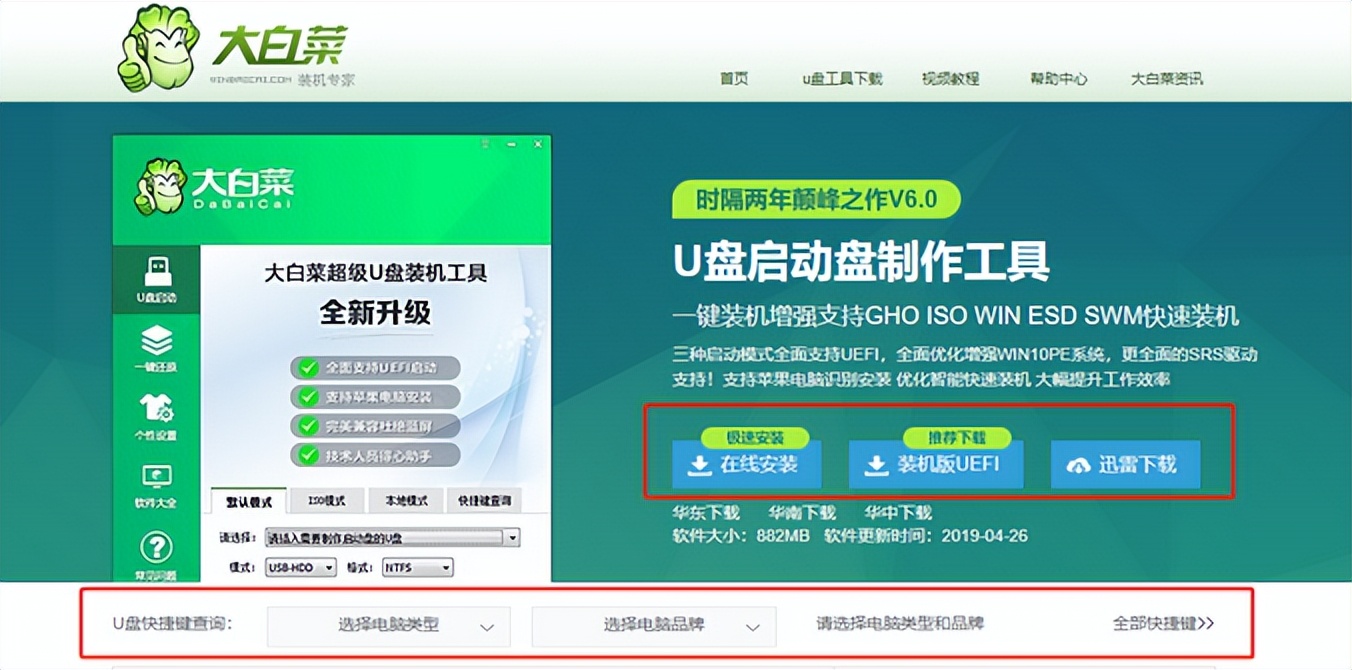Go to the 首页 navigation item
Screen dimensions: 1352x670
pos(734,78)
